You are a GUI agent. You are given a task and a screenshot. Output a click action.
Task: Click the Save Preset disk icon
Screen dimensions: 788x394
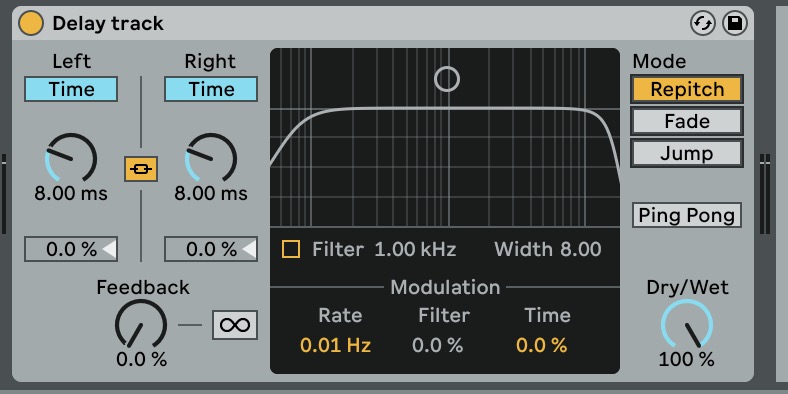[735, 24]
